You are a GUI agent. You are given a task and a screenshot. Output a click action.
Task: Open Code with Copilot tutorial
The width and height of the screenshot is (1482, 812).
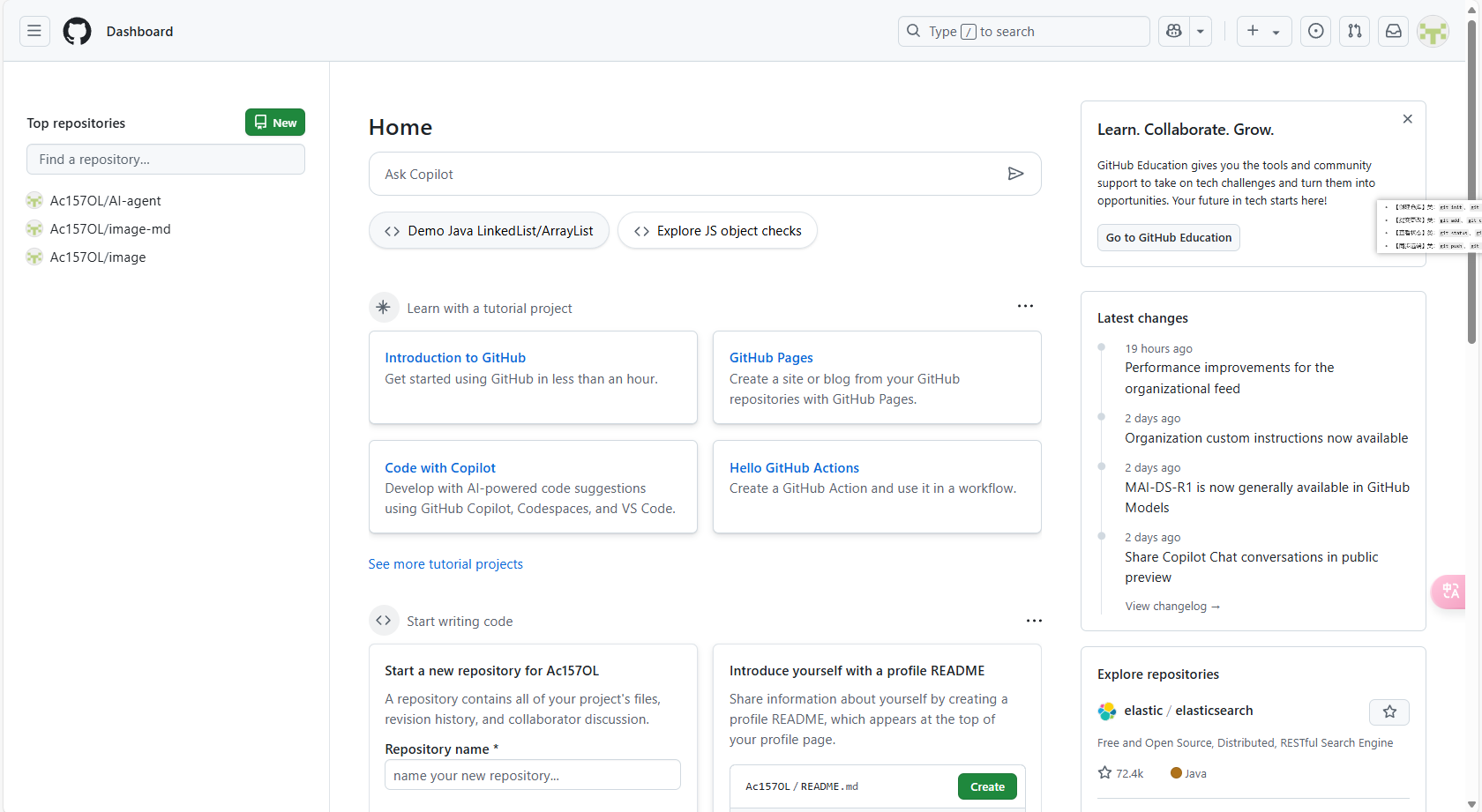[x=440, y=468]
